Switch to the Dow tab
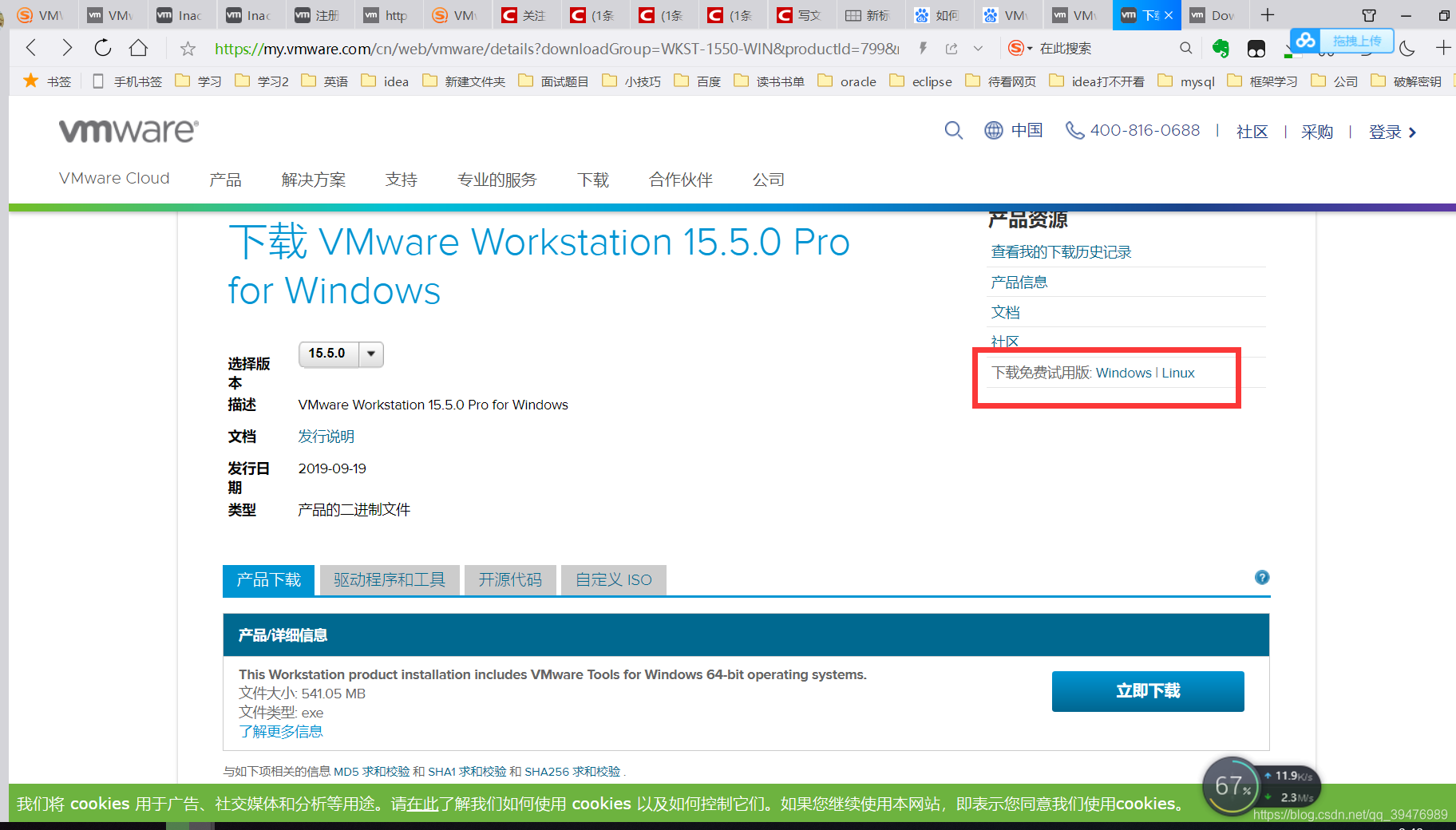This screenshot has width=1456, height=830. 1213,15
